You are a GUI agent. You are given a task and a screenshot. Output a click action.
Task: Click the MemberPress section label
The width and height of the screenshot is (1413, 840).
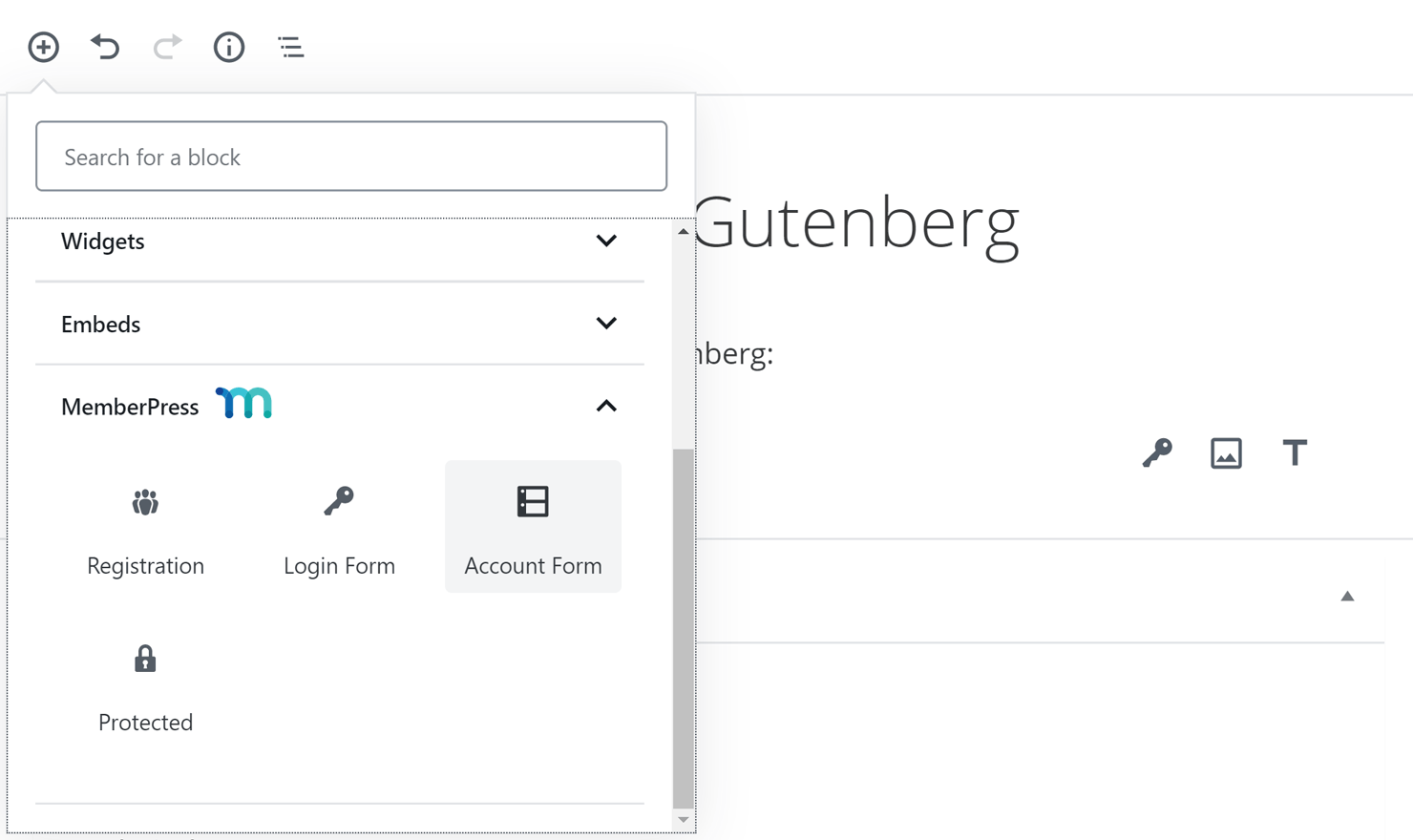130,407
